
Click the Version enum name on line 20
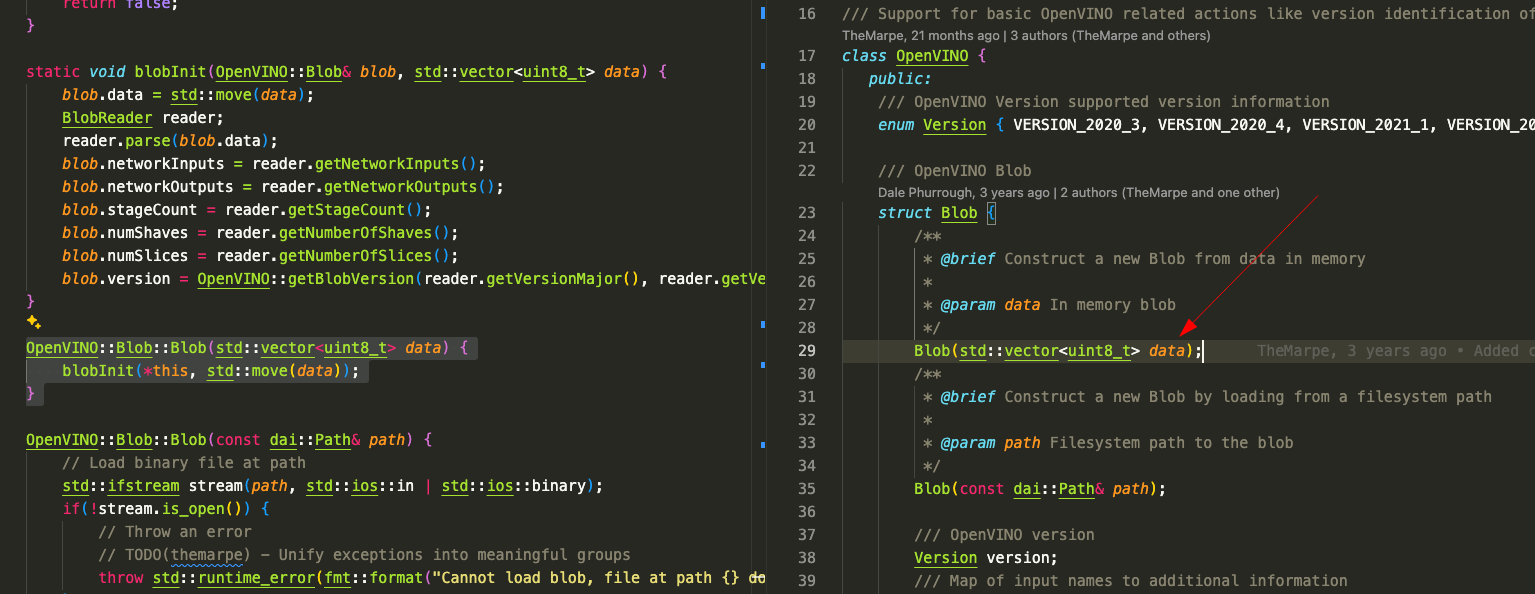954,125
